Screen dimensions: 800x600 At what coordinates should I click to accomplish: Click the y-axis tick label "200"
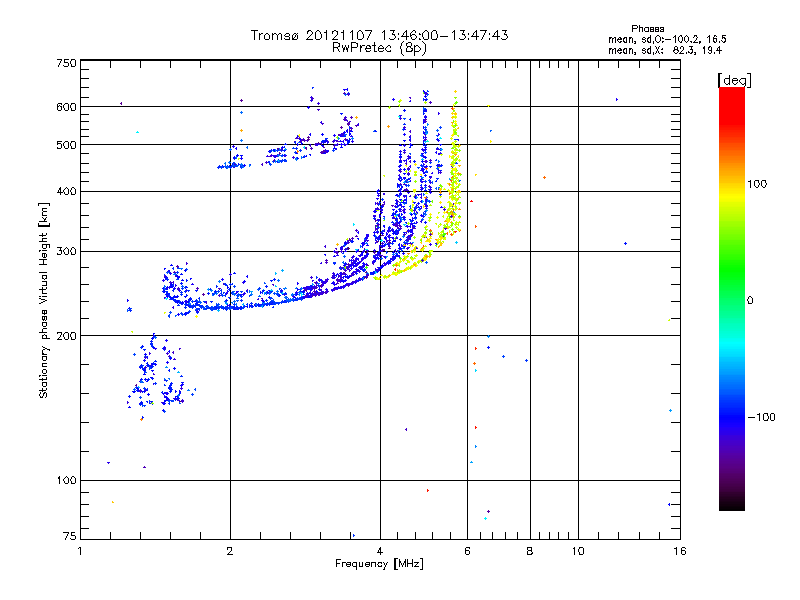coord(66,336)
